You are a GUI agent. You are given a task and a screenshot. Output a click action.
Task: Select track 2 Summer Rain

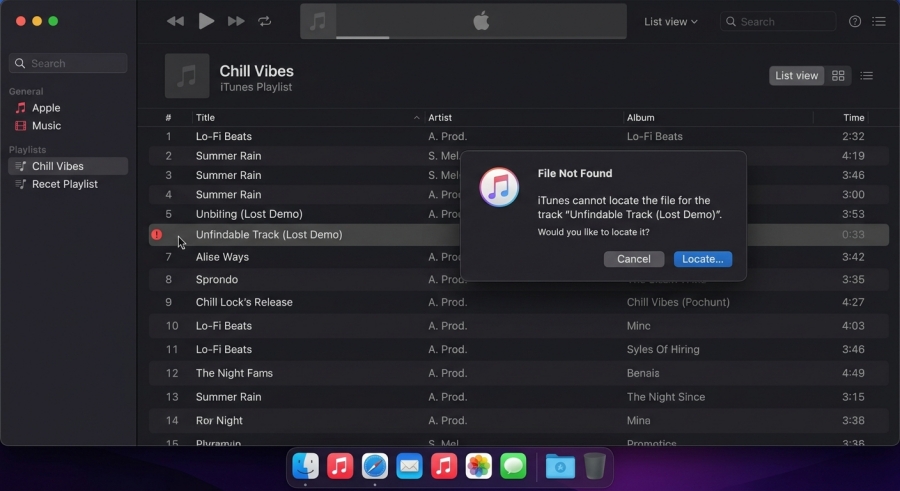tap(518, 156)
